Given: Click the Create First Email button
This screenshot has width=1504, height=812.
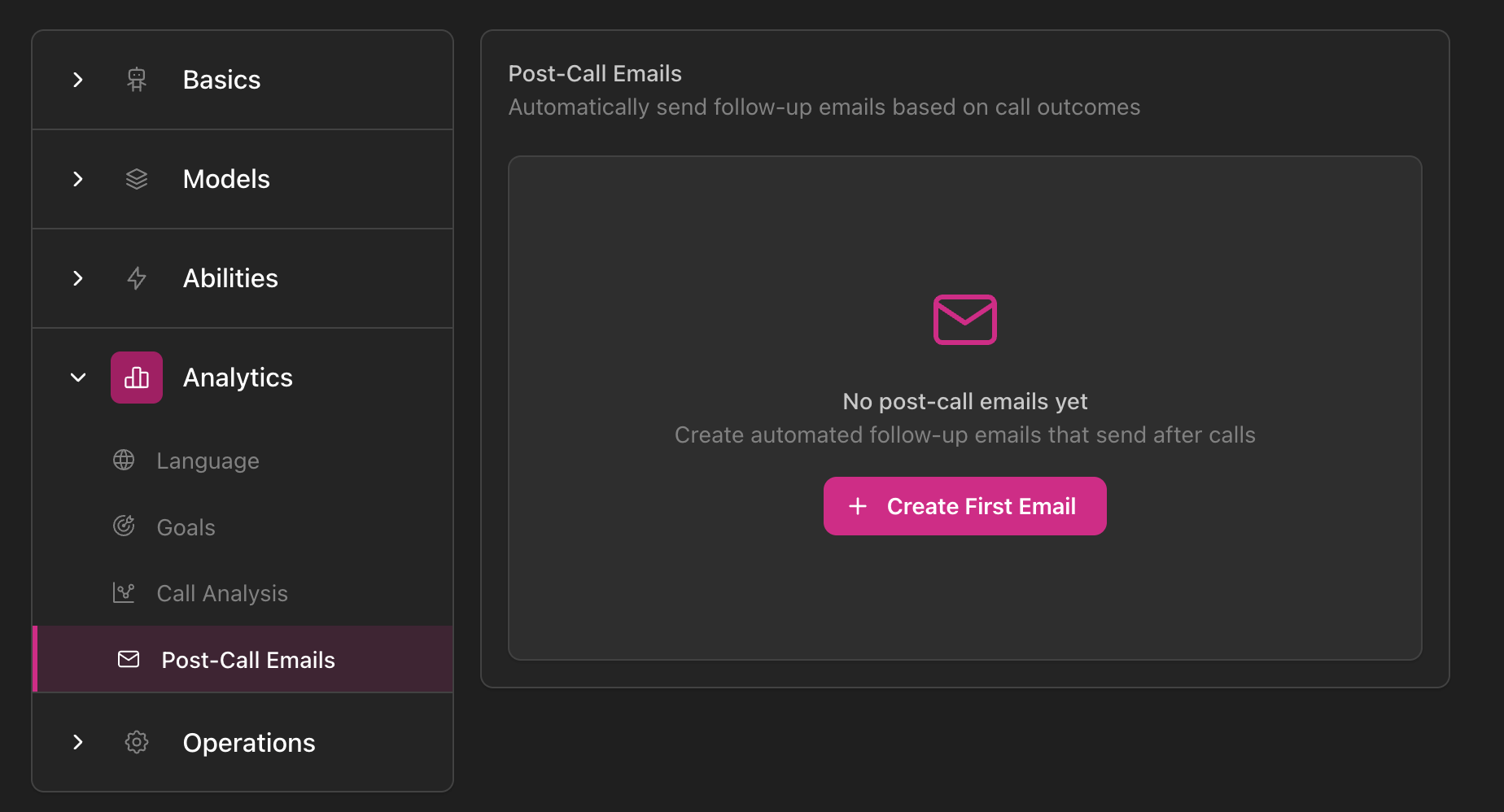Looking at the screenshot, I should point(964,506).
